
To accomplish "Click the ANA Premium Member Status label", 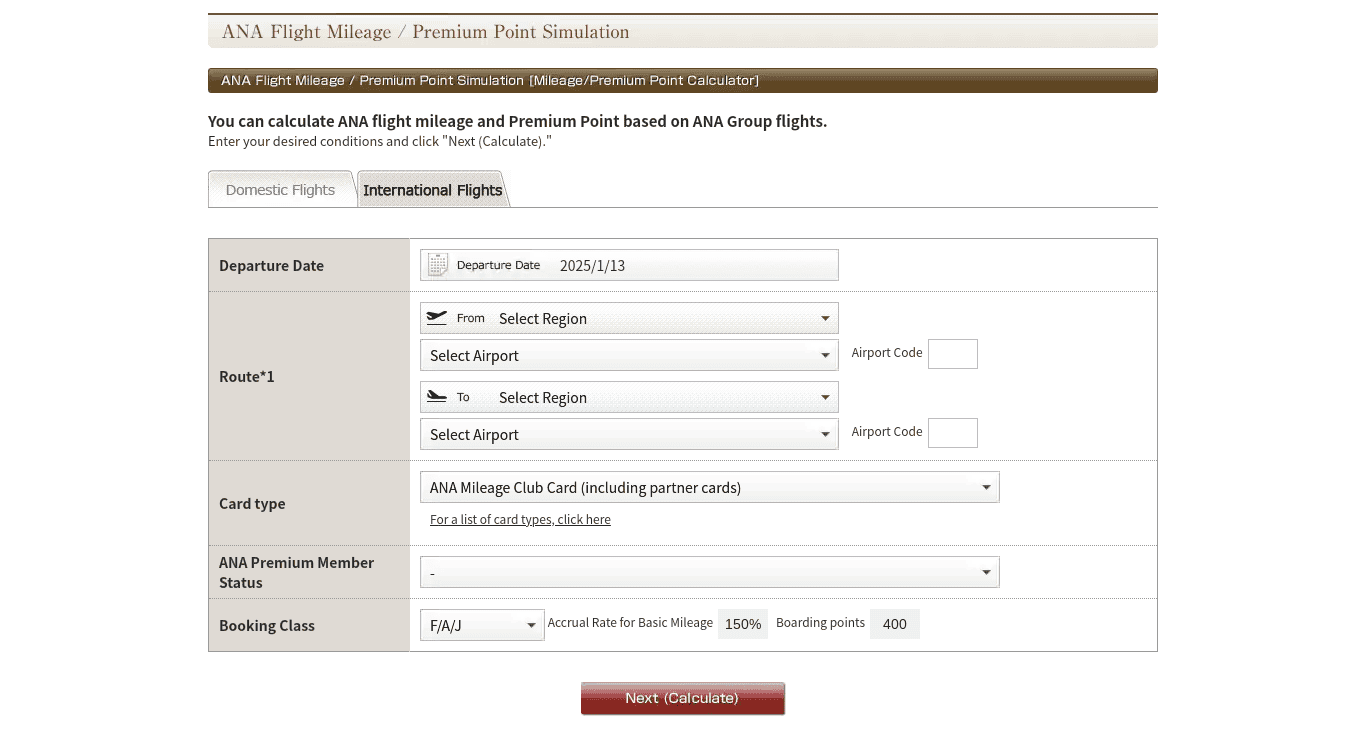I will (x=297, y=572).
